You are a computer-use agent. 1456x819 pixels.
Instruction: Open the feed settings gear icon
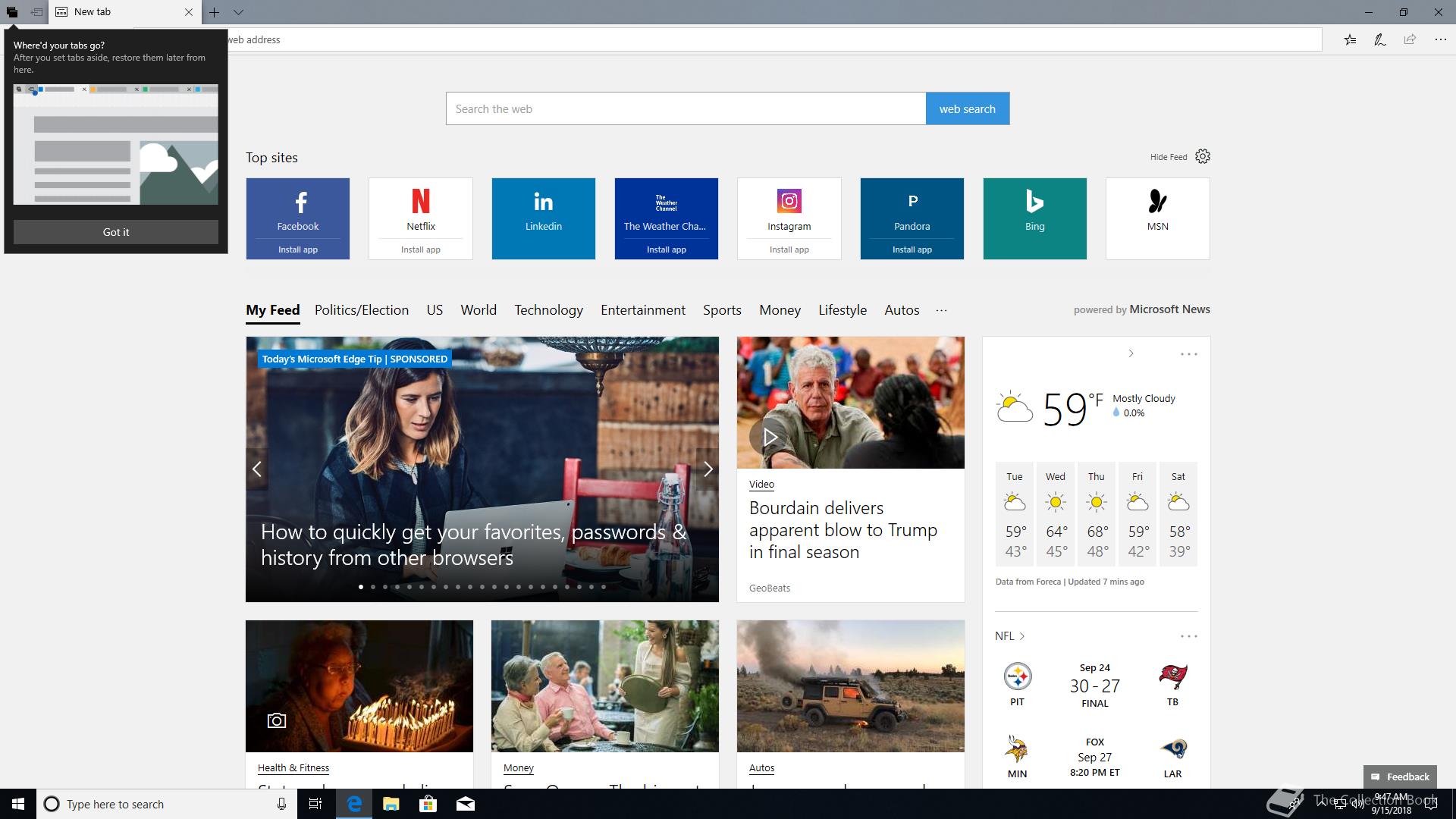(x=1203, y=156)
